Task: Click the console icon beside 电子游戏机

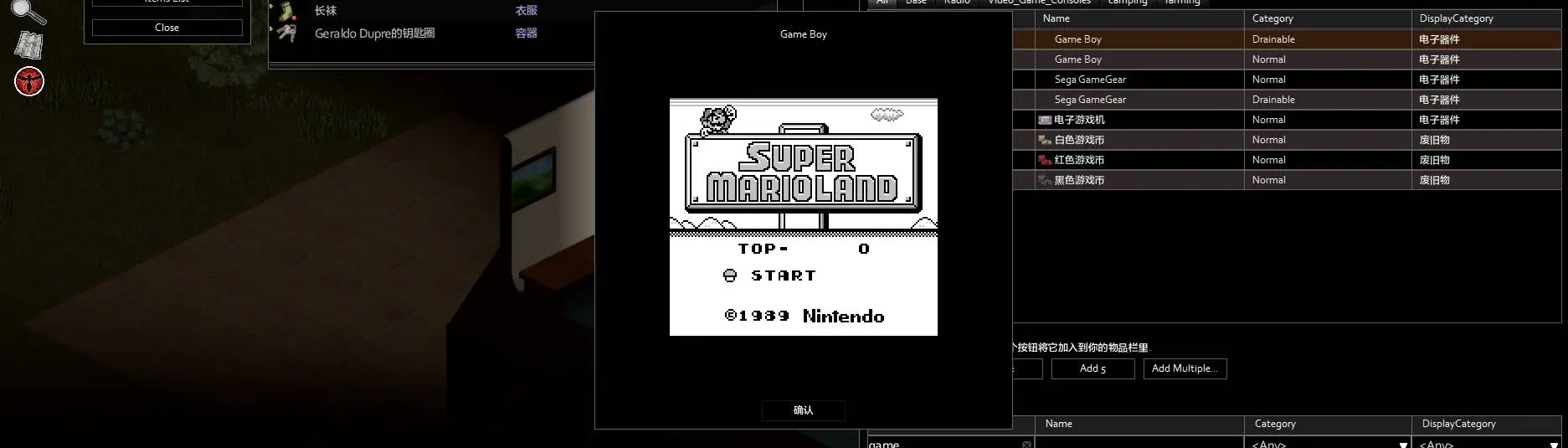Action: [x=1045, y=120]
